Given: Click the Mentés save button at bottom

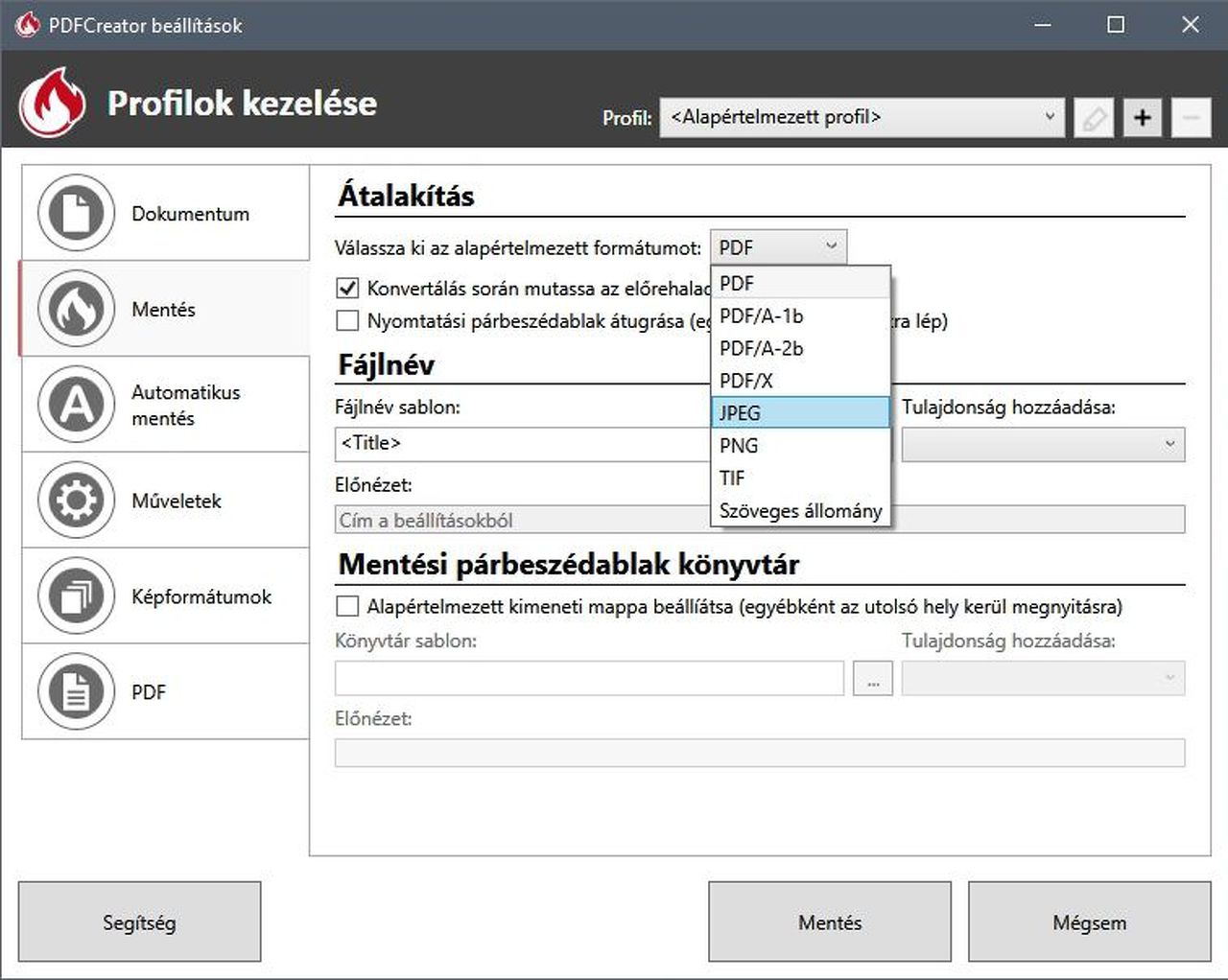Looking at the screenshot, I should coord(830,922).
